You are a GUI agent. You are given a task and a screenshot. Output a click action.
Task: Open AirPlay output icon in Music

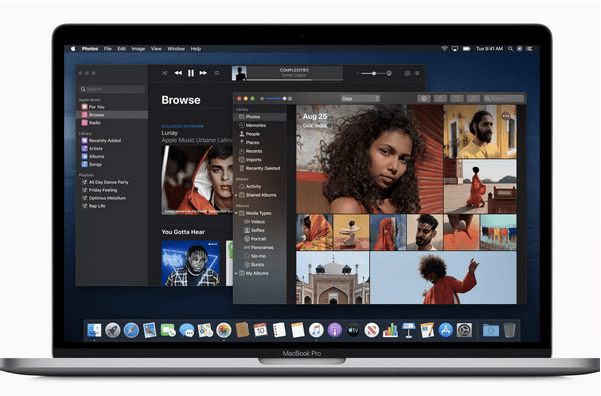(389, 73)
